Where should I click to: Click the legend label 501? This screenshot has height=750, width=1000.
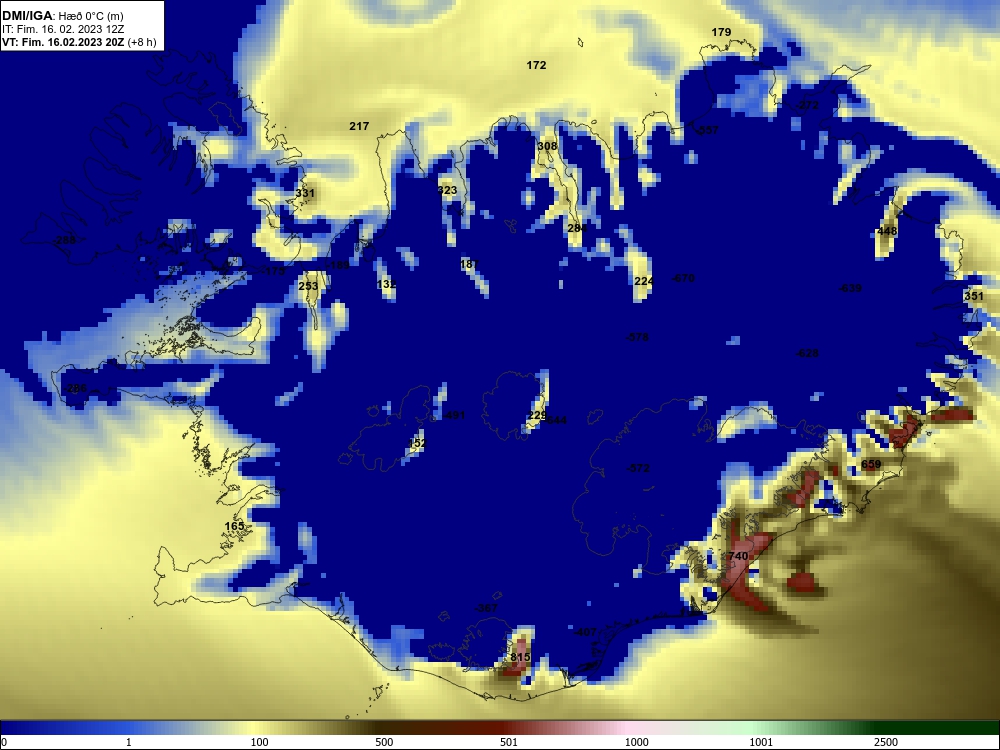click(509, 742)
